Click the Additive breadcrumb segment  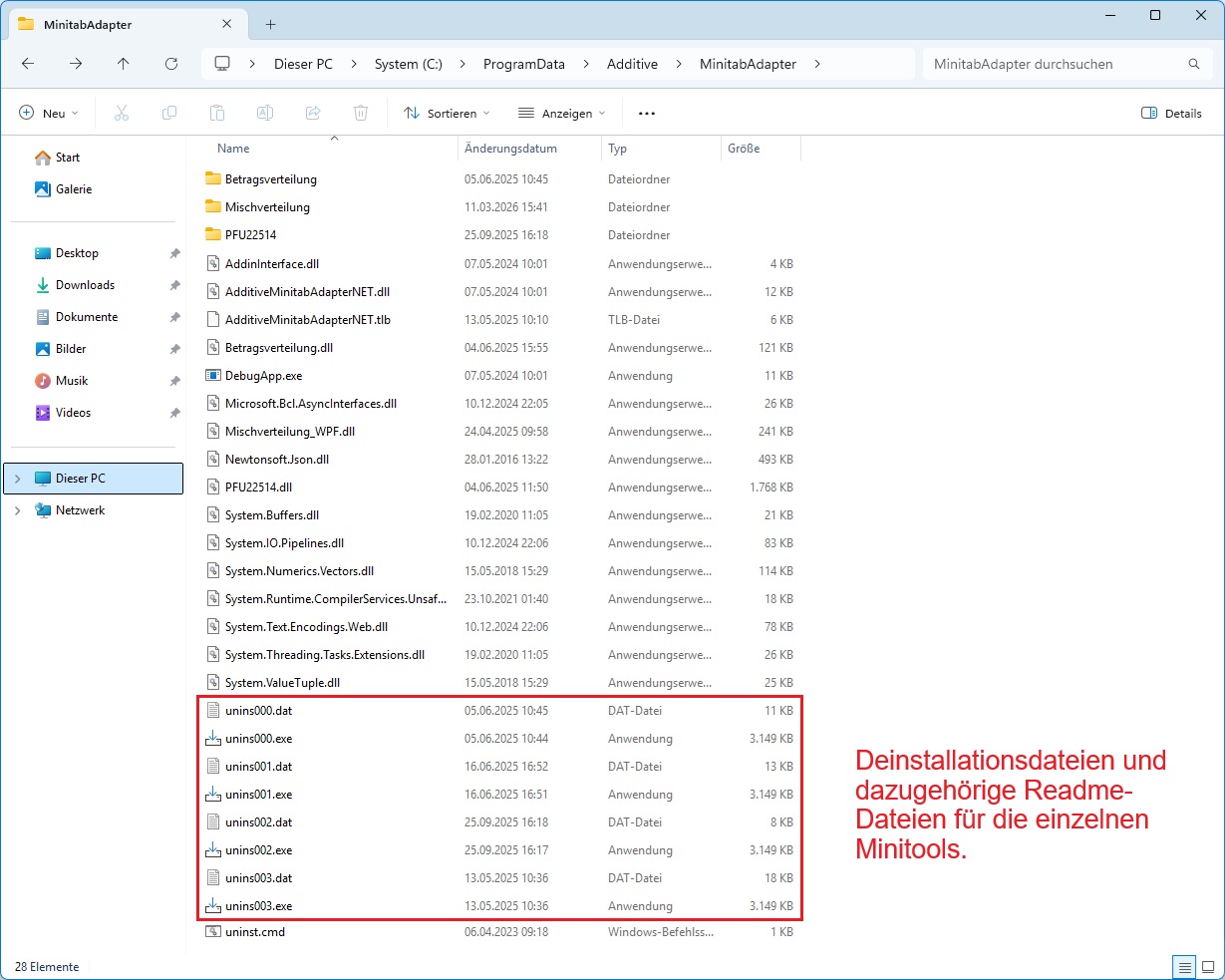tap(632, 64)
